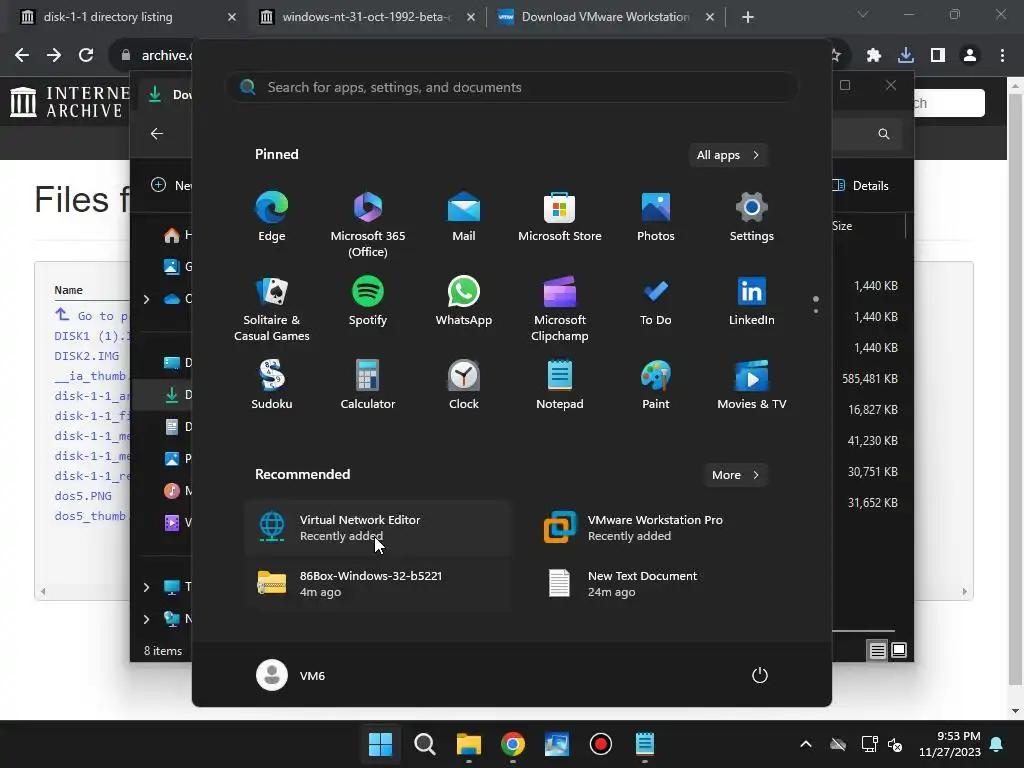Open Microsoft Clipchamp
The height and width of the screenshot is (768, 1024).
[x=560, y=309]
